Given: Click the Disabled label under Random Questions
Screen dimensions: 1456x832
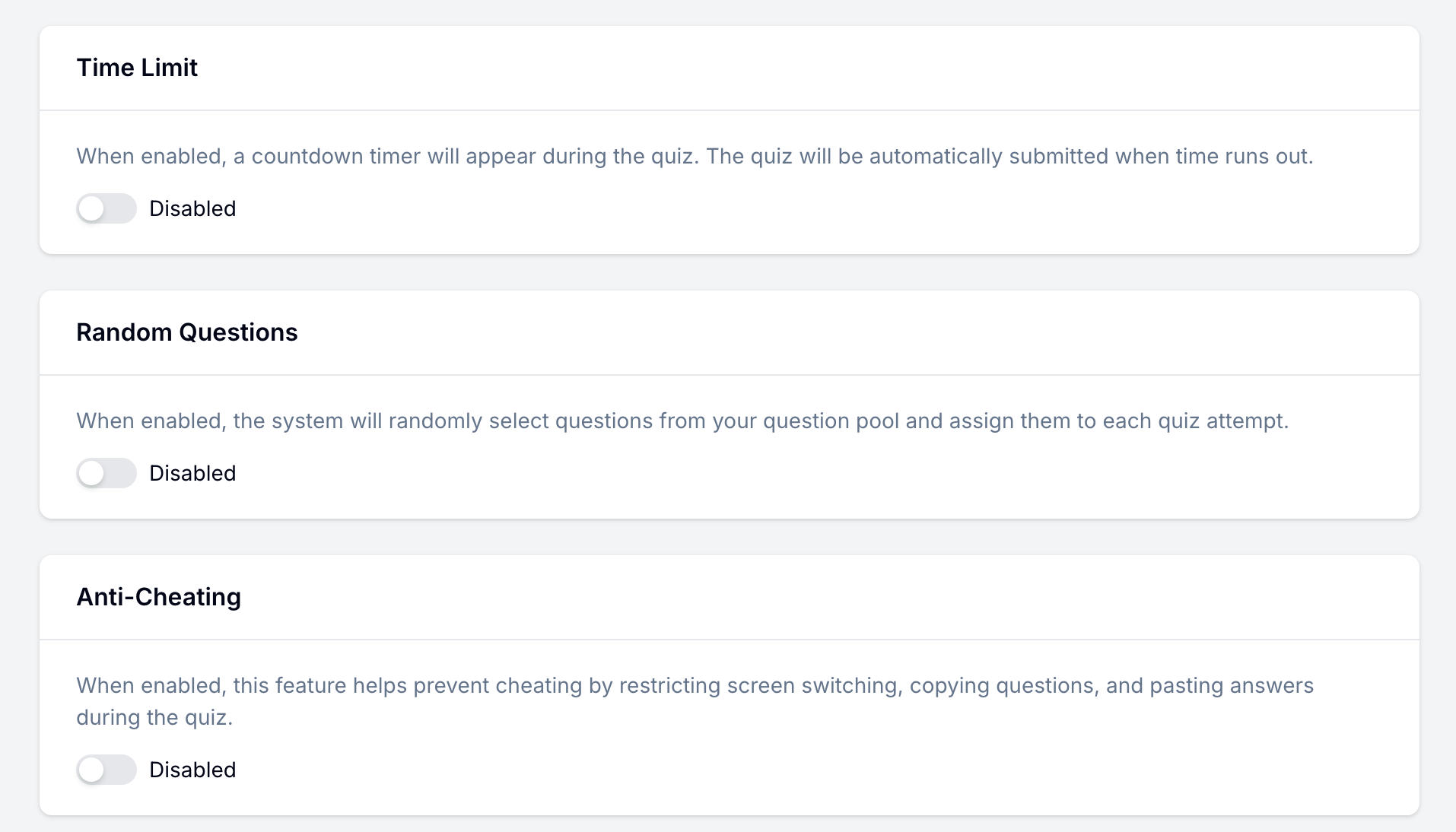Looking at the screenshot, I should 192,473.
